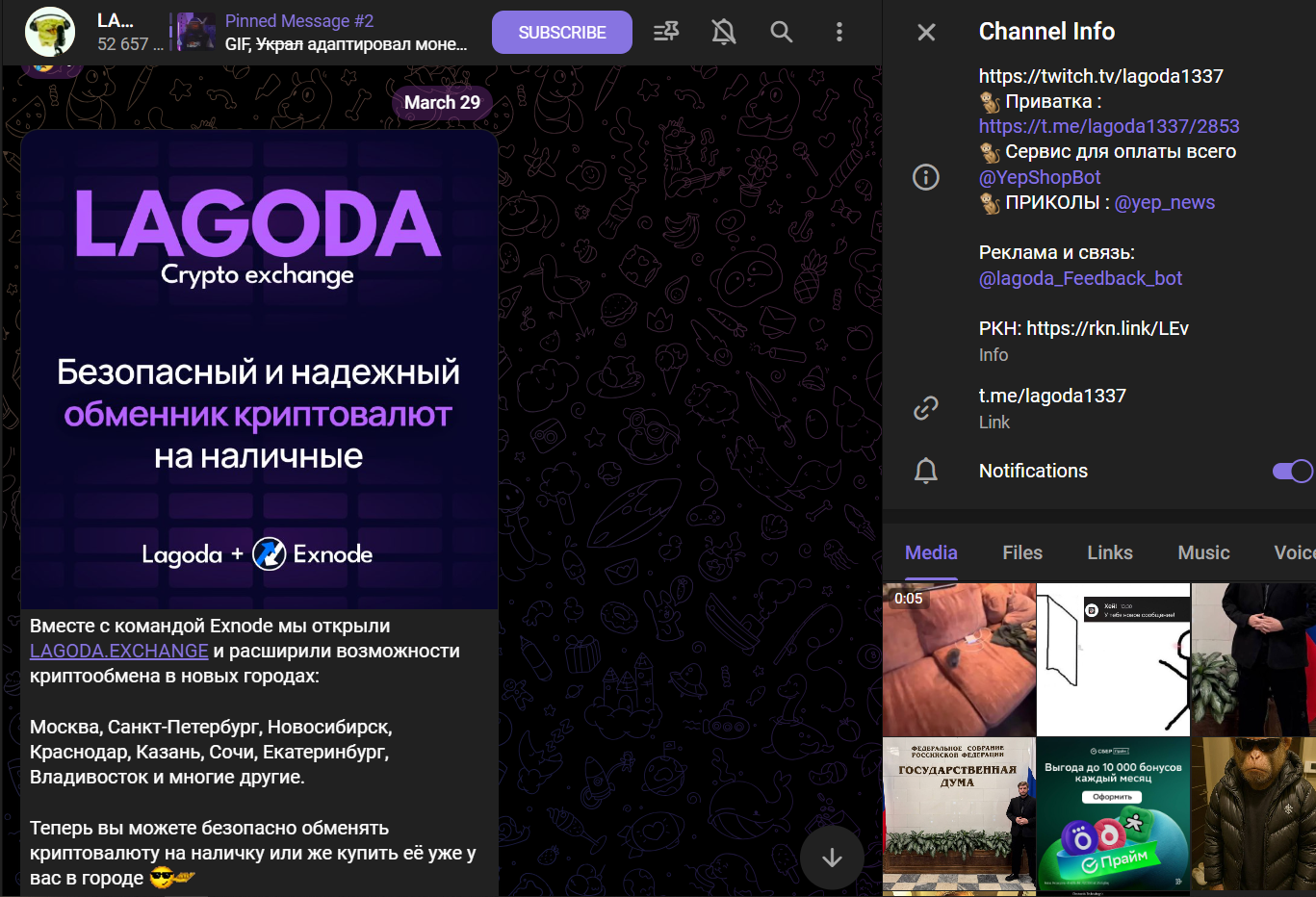Toggle the Notifications switch
This screenshot has width=1316, height=897.
[1292, 471]
